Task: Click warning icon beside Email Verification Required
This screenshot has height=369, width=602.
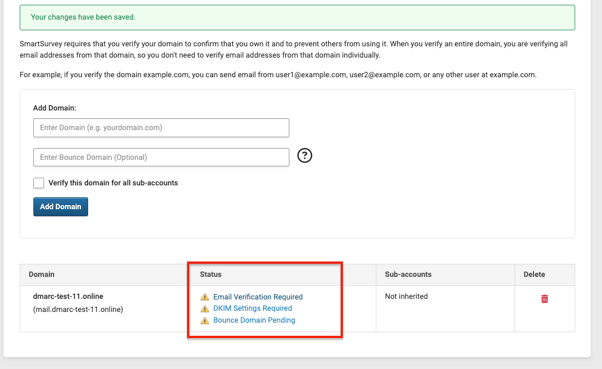Action: click(205, 297)
